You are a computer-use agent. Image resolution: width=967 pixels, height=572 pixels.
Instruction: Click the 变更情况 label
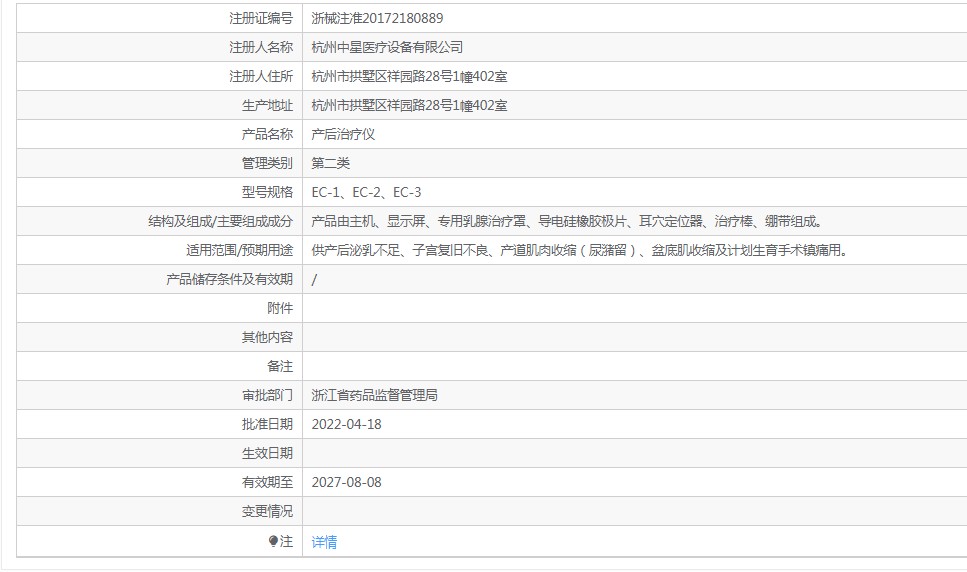click(267, 511)
